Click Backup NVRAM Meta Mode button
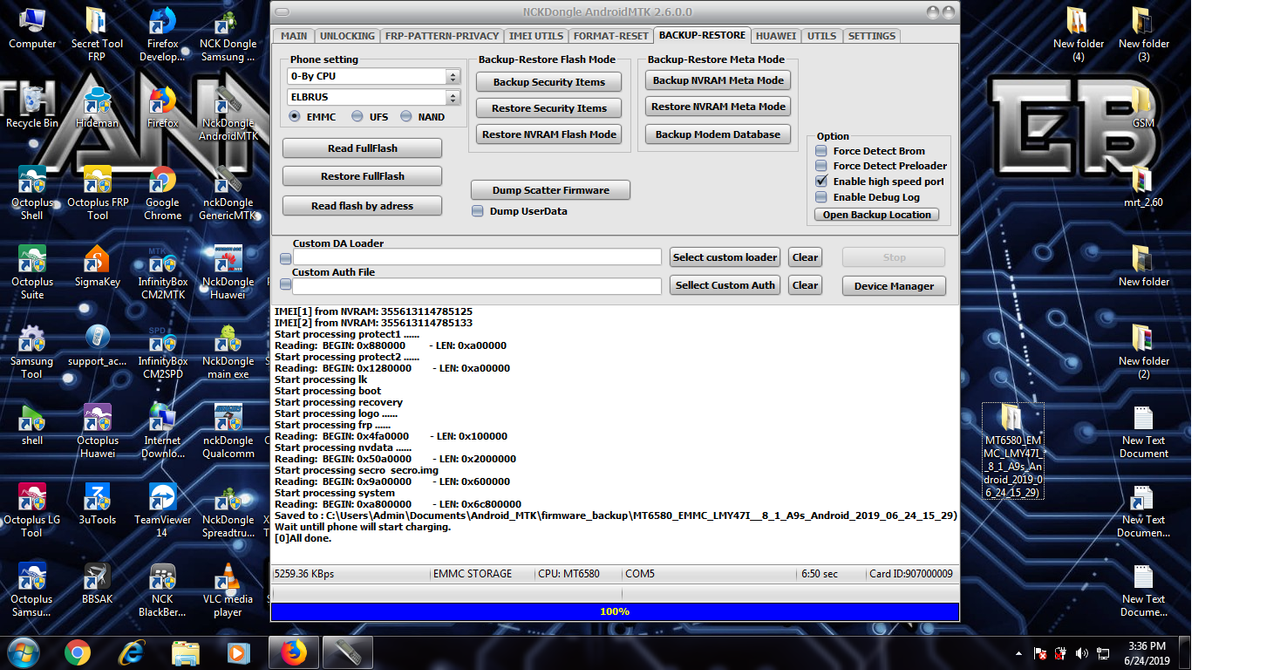This screenshot has height=670, width=1280. [718, 80]
